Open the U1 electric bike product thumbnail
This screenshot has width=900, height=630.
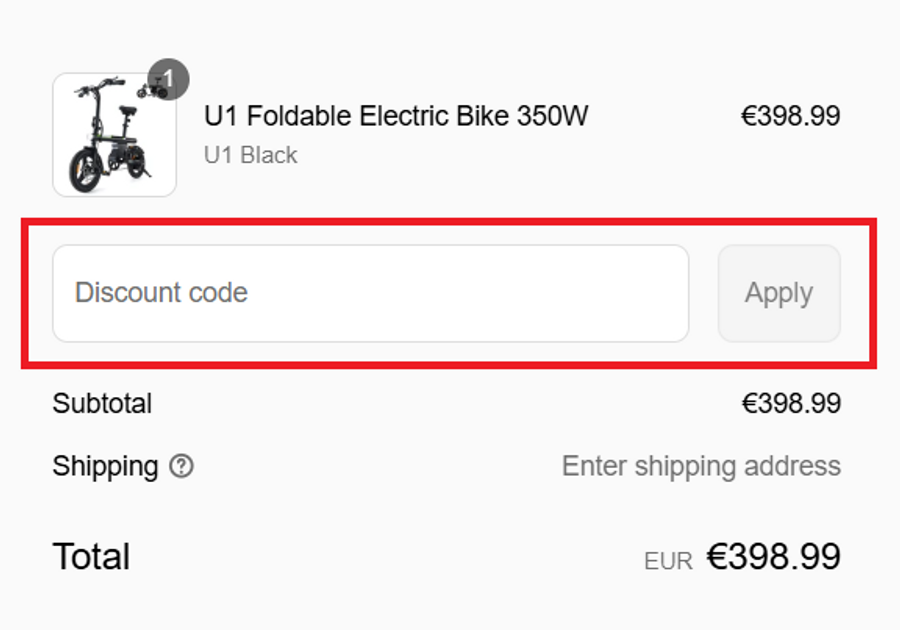point(114,134)
